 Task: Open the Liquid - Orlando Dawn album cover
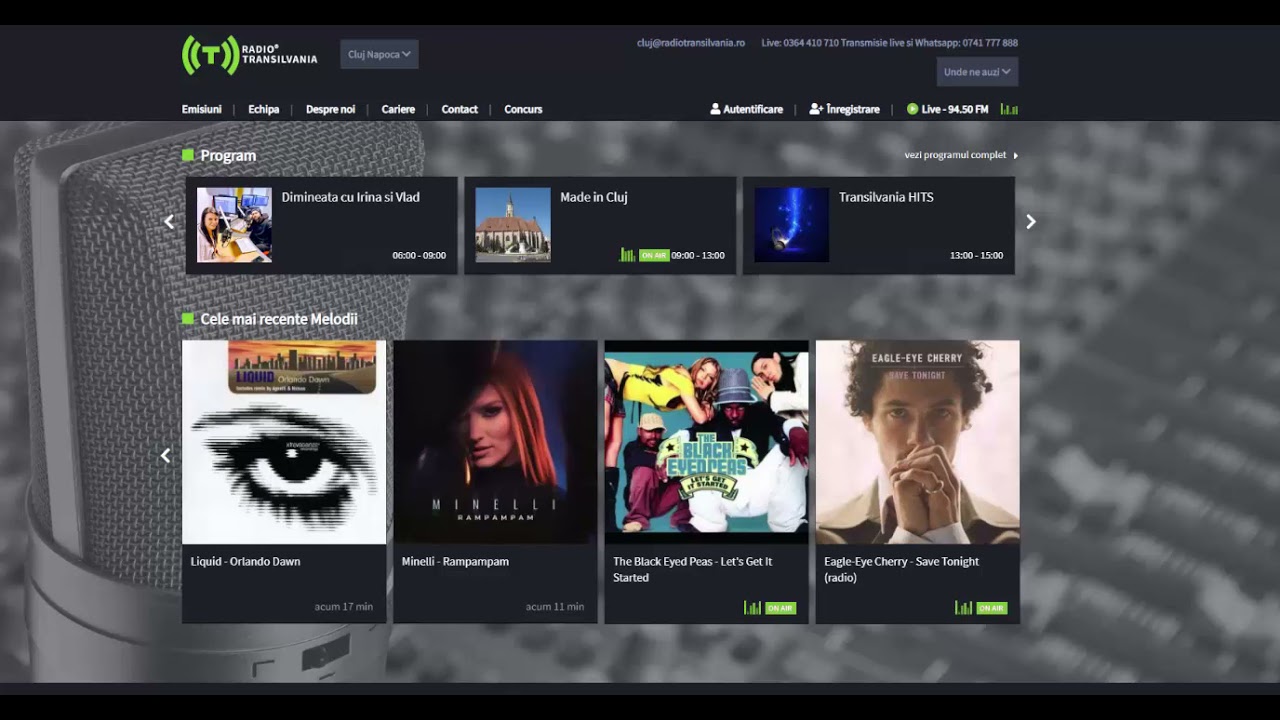click(284, 442)
